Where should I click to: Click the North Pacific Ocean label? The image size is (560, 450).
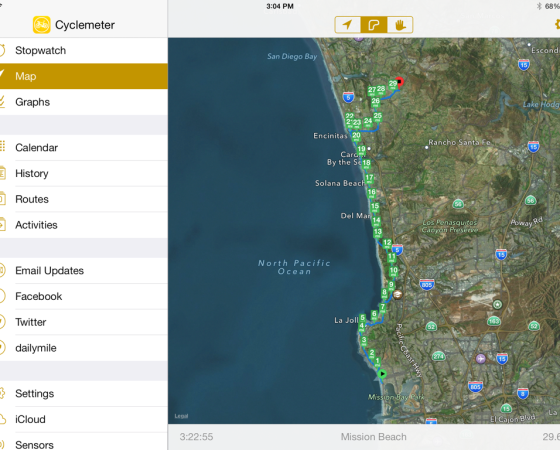point(294,267)
